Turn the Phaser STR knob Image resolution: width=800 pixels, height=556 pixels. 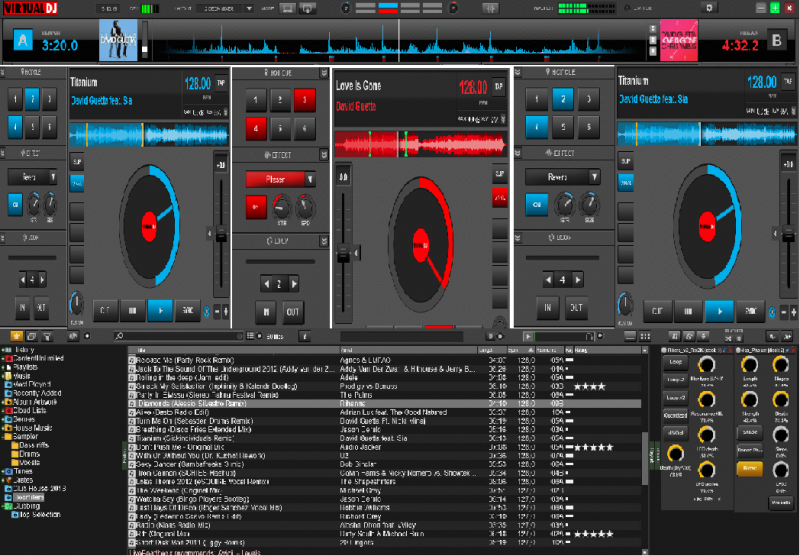(281, 206)
